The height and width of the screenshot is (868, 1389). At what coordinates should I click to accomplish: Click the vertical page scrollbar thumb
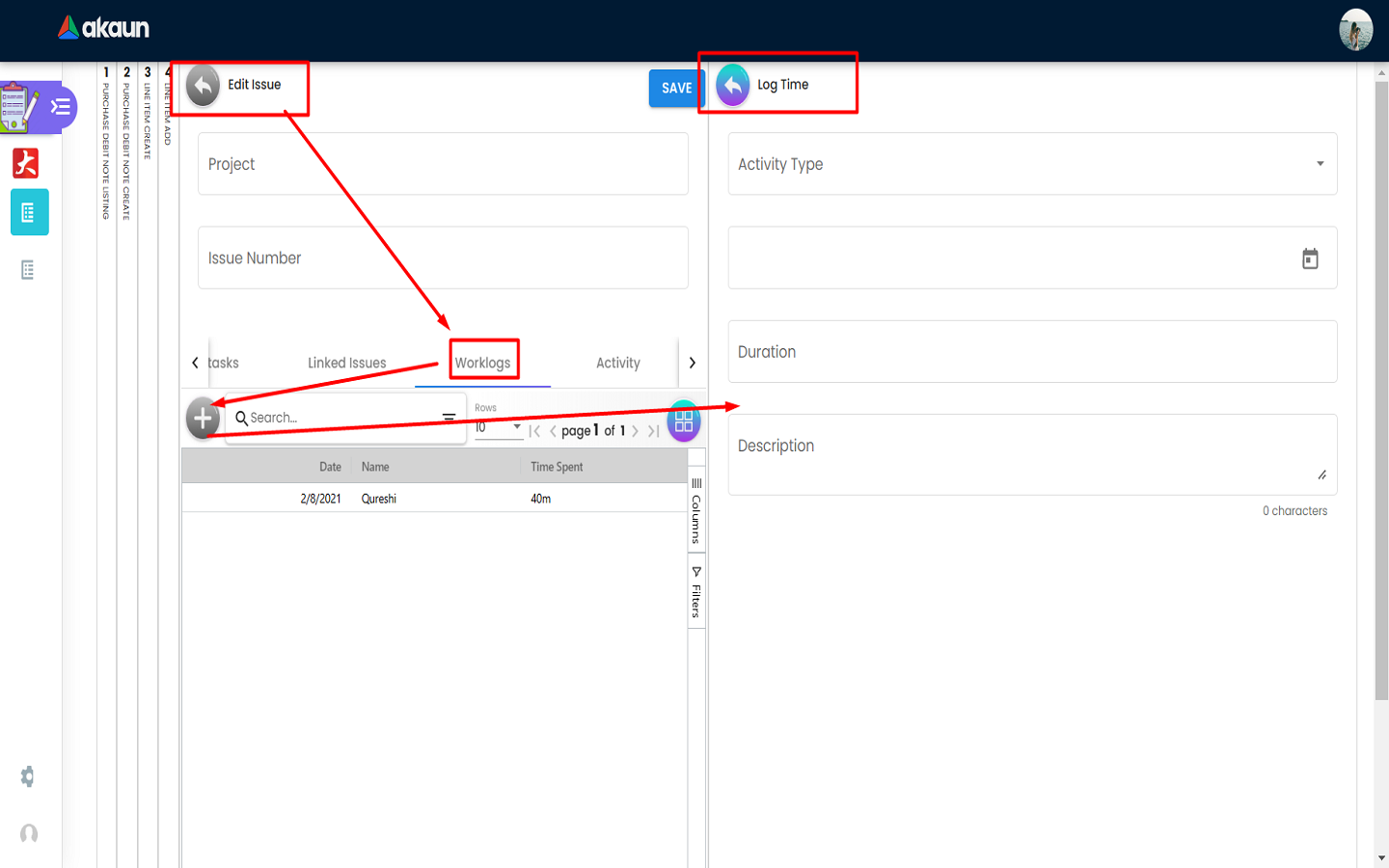point(1381,391)
